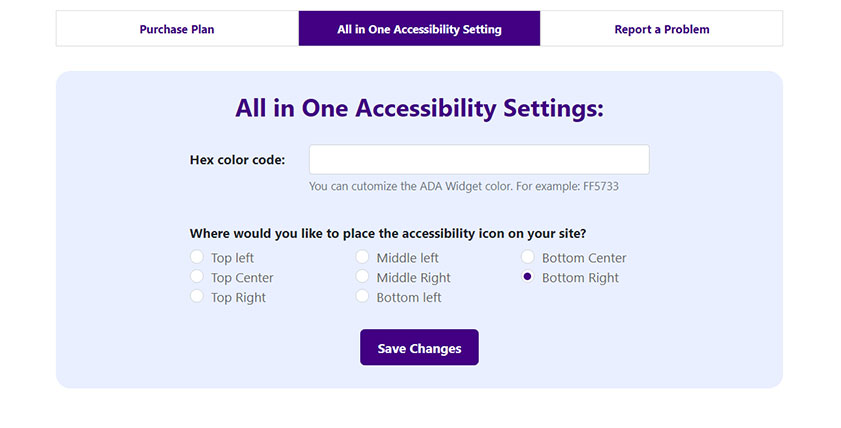This screenshot has width=841, height=428.
Task: Click the Hex color code input field
Action: (479, 160)
